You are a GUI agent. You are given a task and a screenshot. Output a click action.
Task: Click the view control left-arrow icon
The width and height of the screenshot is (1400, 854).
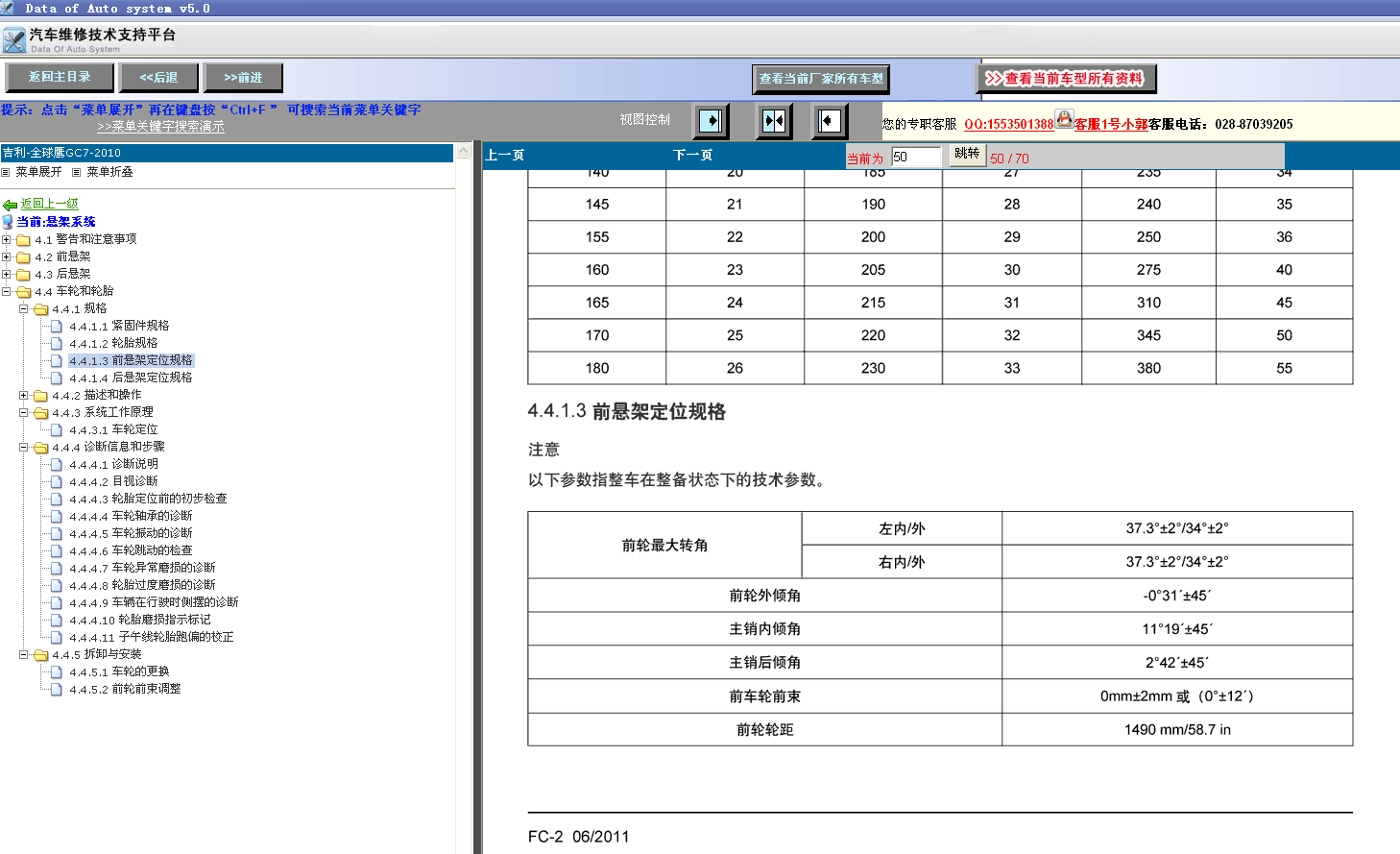coord(830,121)
